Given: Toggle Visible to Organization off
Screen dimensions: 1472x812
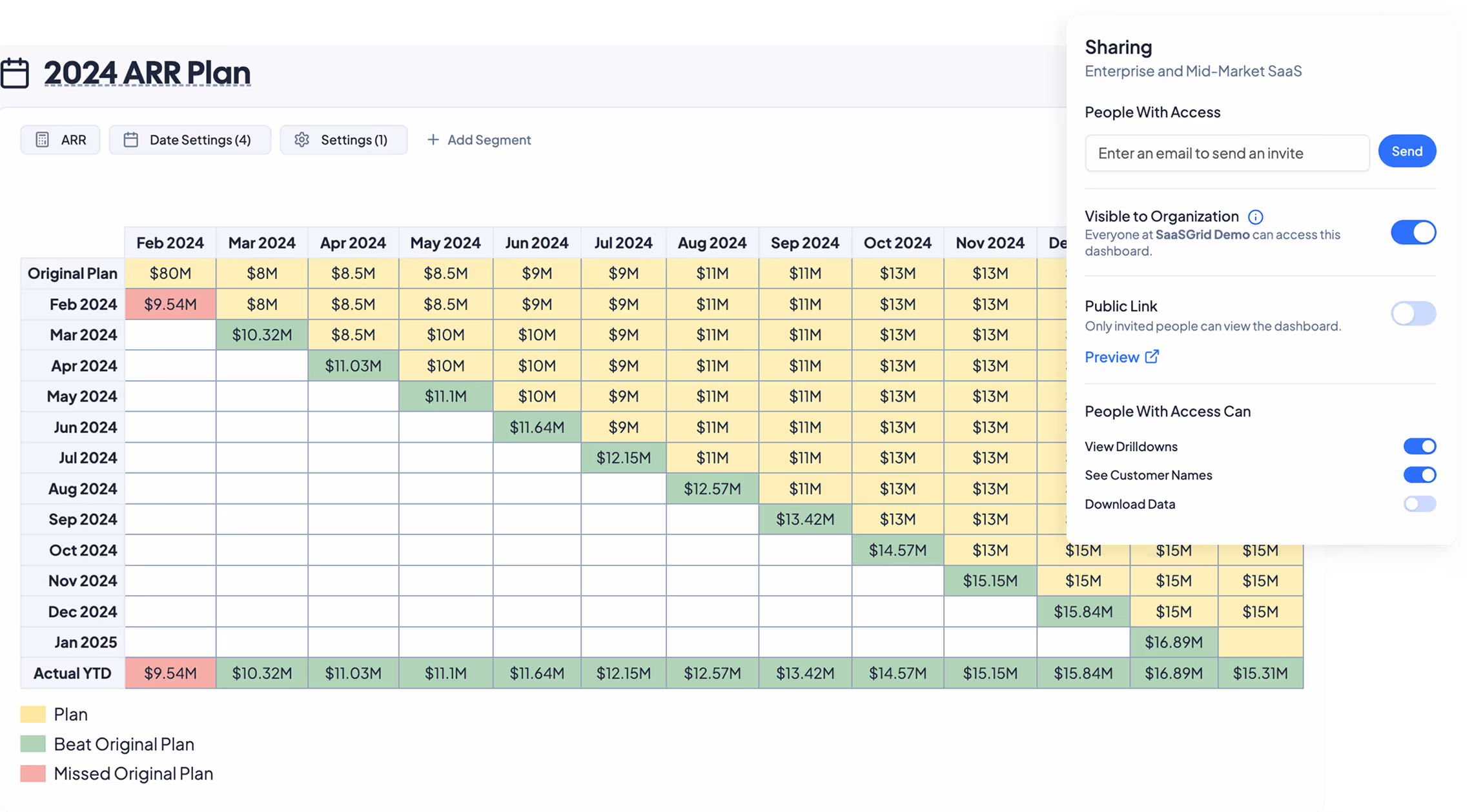Looking at the screenshot, I should tap(1413, 232).
